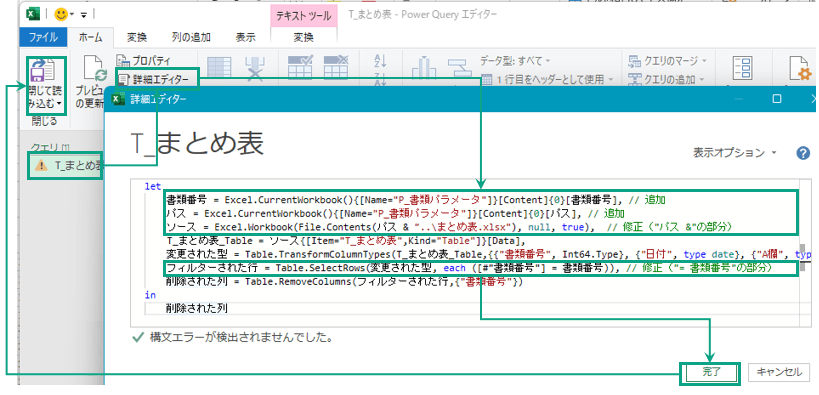Click the sort ascending A-Z icon
Screen dimensions: 819x395
[380, 61]
